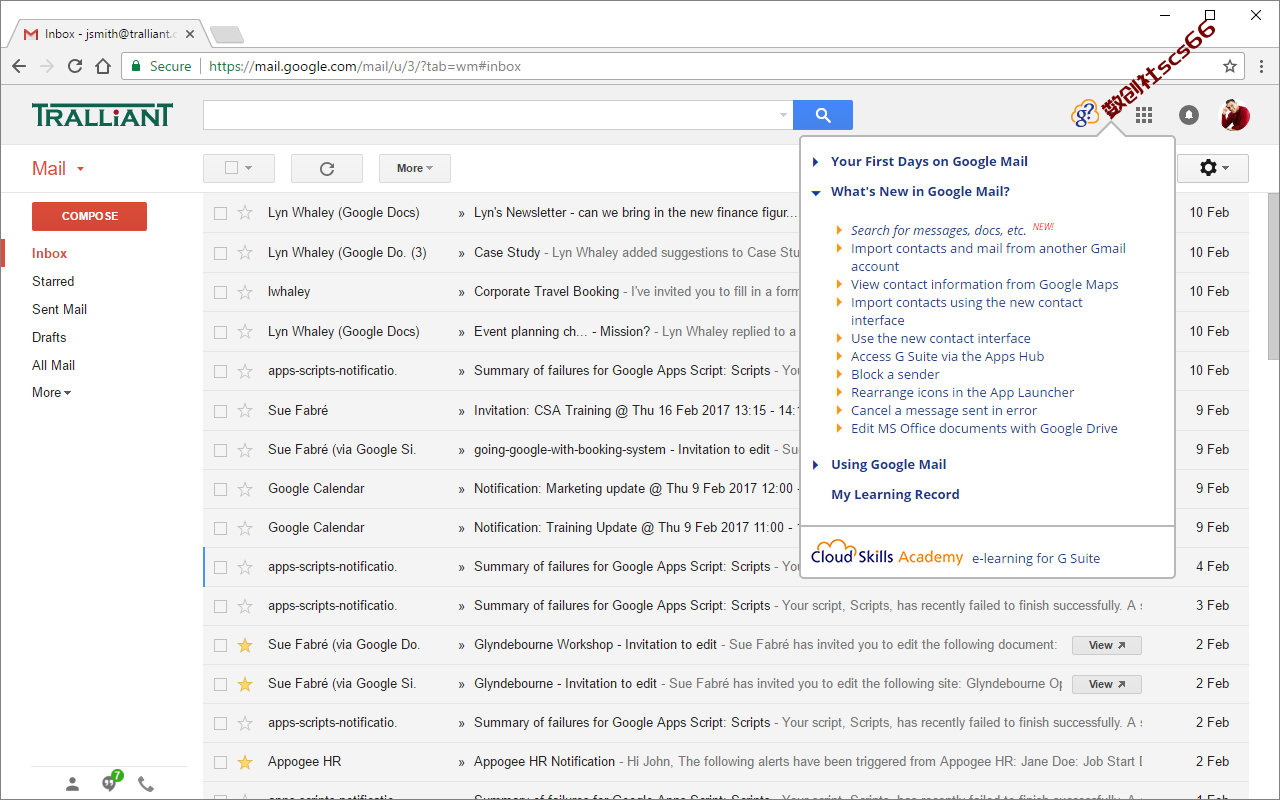Viewport: 1280px width, 800px height.
Task: Click the browser address bar URL
Action: click(365, 66)
